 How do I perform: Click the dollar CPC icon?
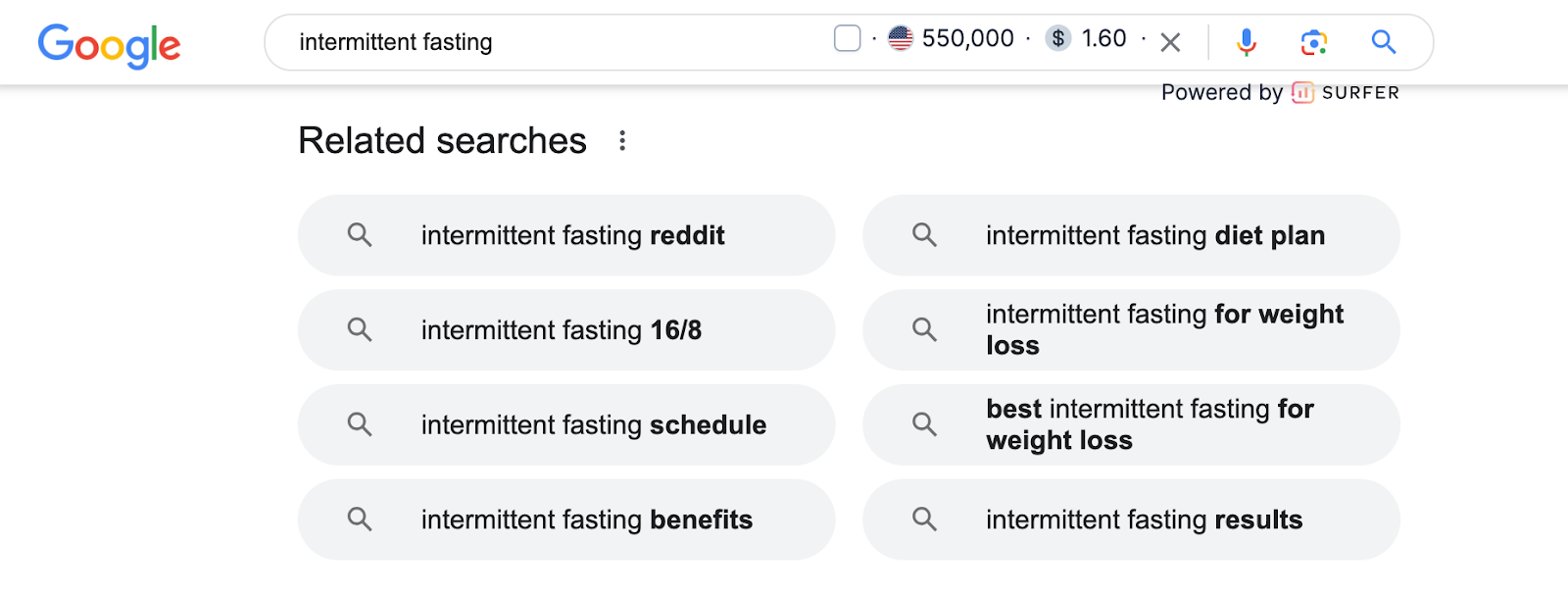[x=1057, y=38]
